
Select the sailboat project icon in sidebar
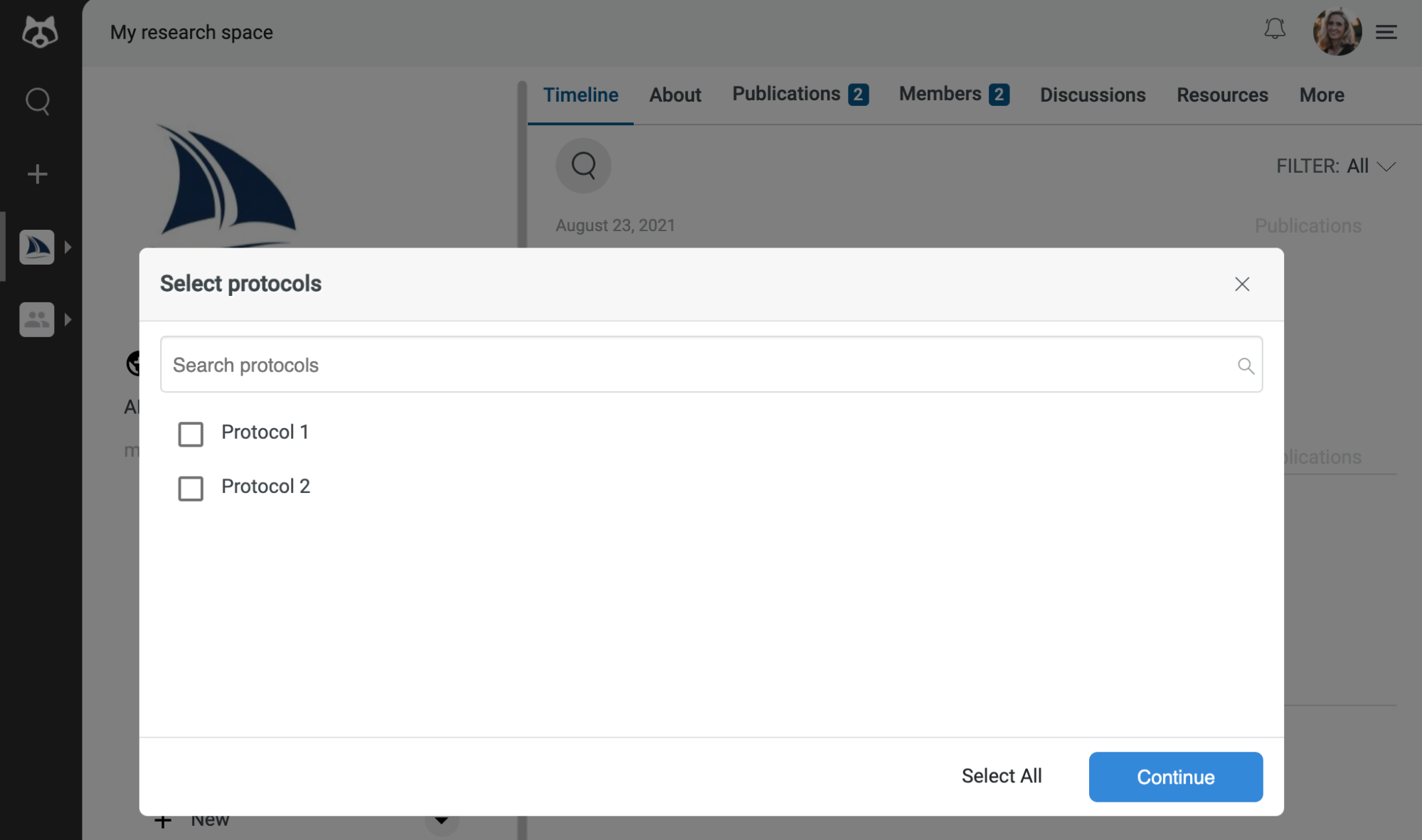click(37, 246)
